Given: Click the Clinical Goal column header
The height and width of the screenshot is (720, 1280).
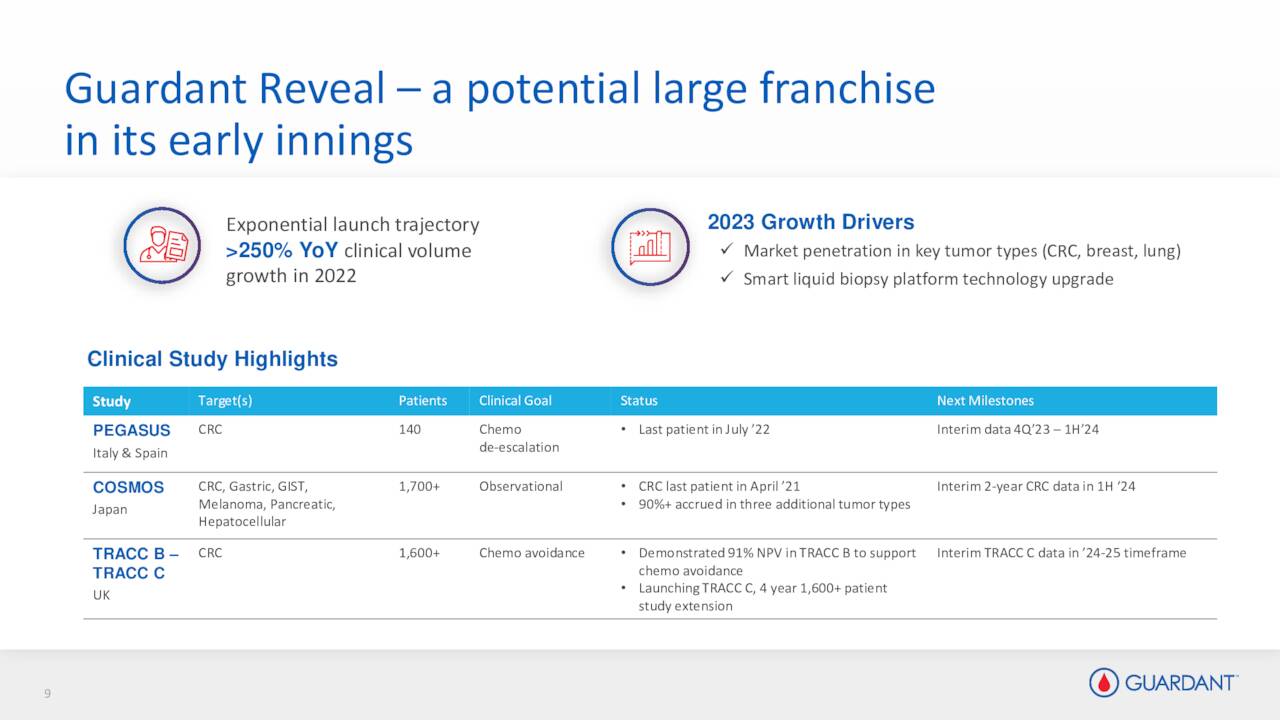Looking at the screenshot, I should 515,401.
